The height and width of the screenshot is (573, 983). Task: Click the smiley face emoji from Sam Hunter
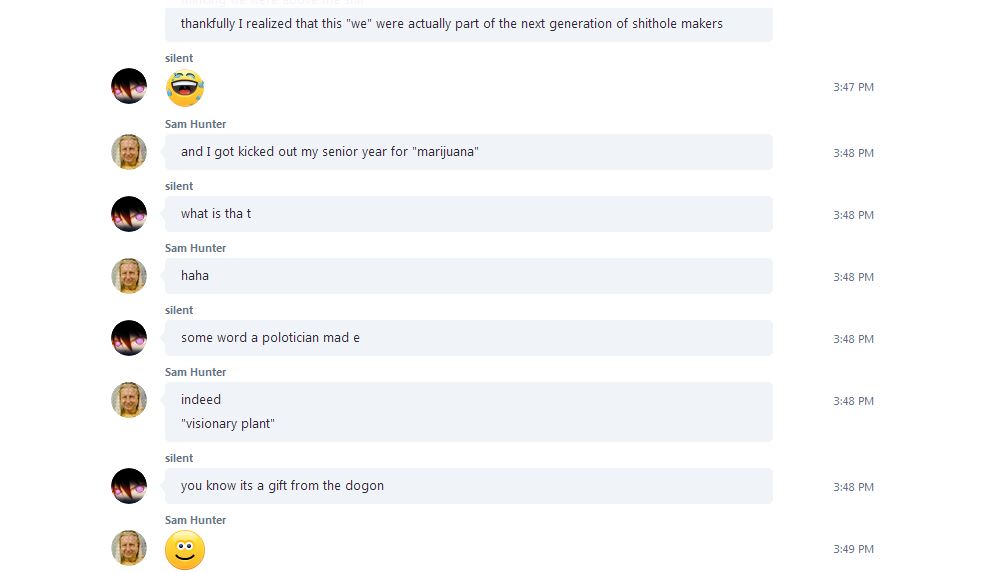[185, 550]
